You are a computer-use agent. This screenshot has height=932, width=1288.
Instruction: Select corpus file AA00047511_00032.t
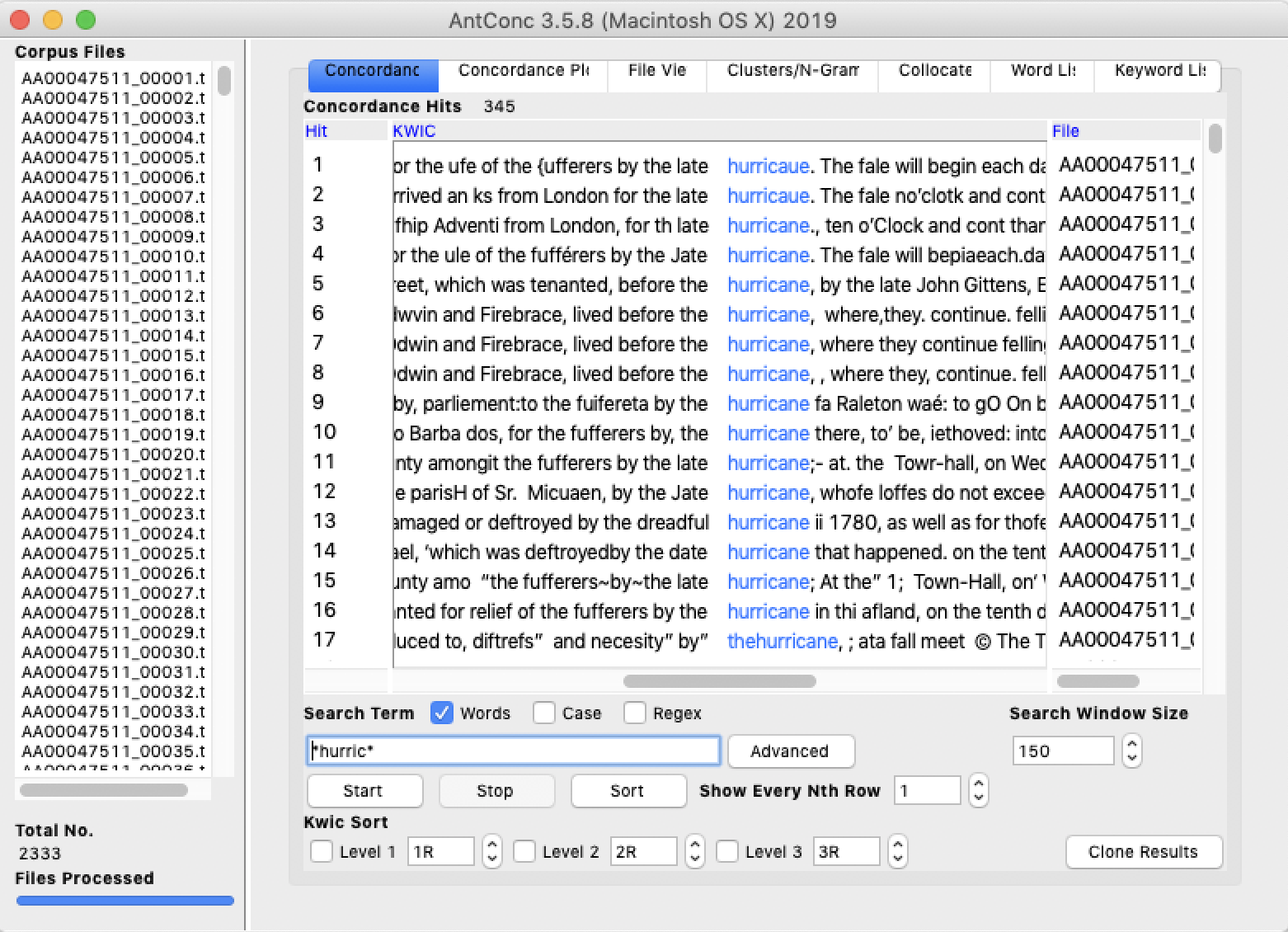pyautogui.click(x=114, y=692)
